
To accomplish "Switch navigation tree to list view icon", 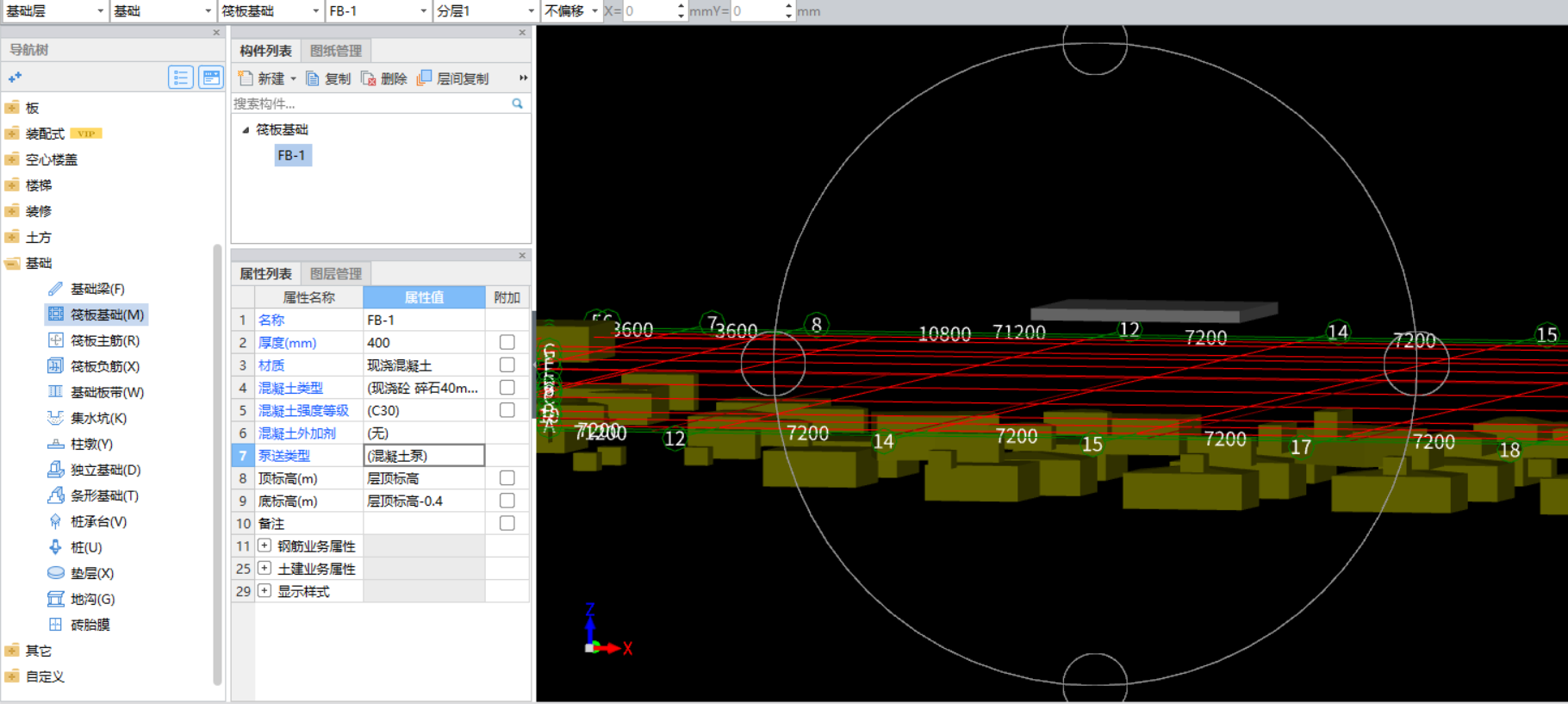I will 180,78.
